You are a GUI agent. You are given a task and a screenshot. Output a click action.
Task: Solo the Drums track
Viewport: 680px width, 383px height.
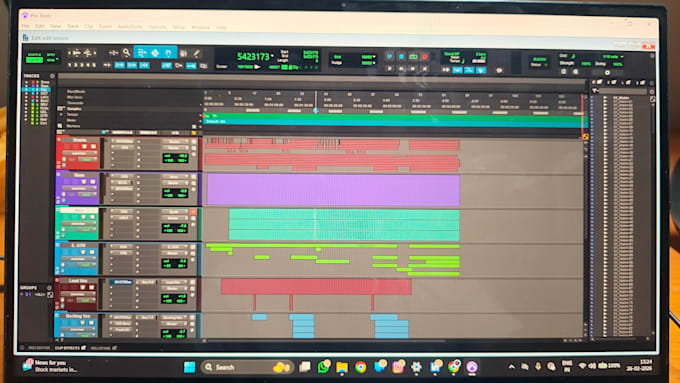pyautogui.click(x=85, y=147)
